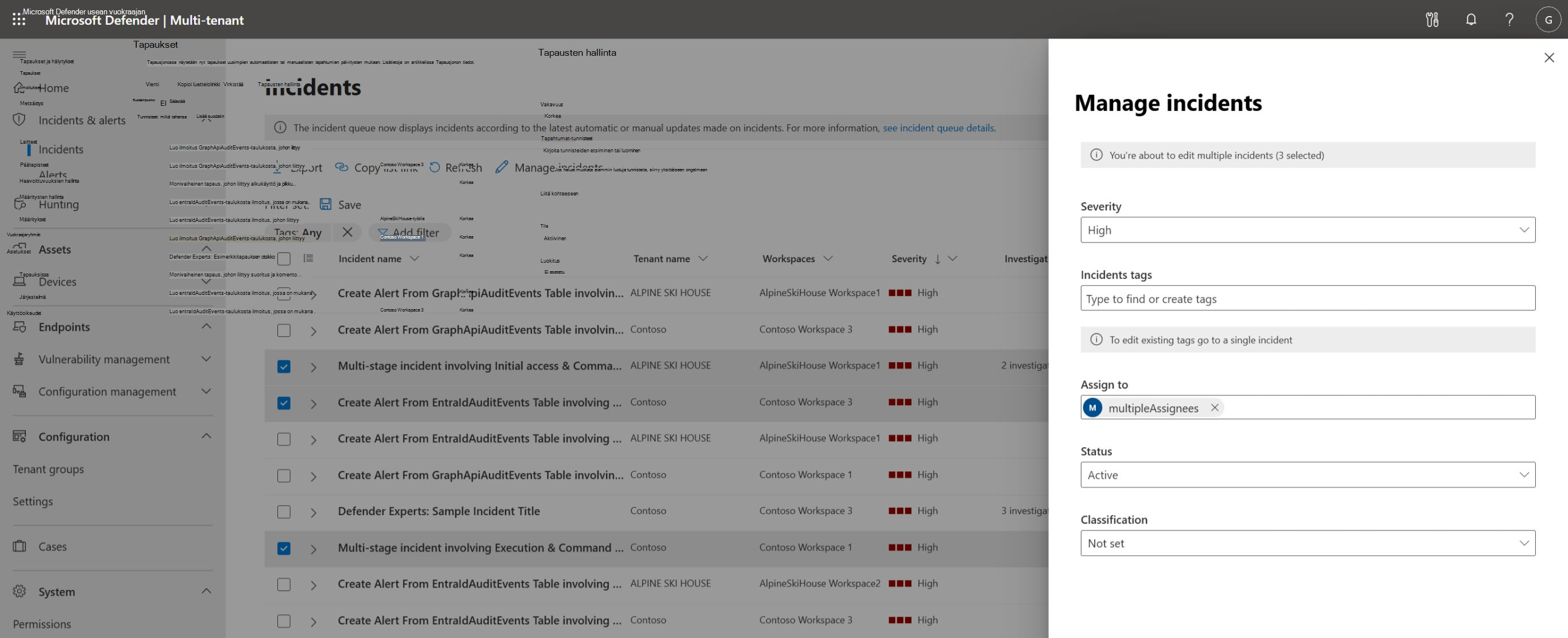Open the Classification dropdown showing Not set
Viewport: 1568px width, 638px height.
click(x=1307, y=543)
